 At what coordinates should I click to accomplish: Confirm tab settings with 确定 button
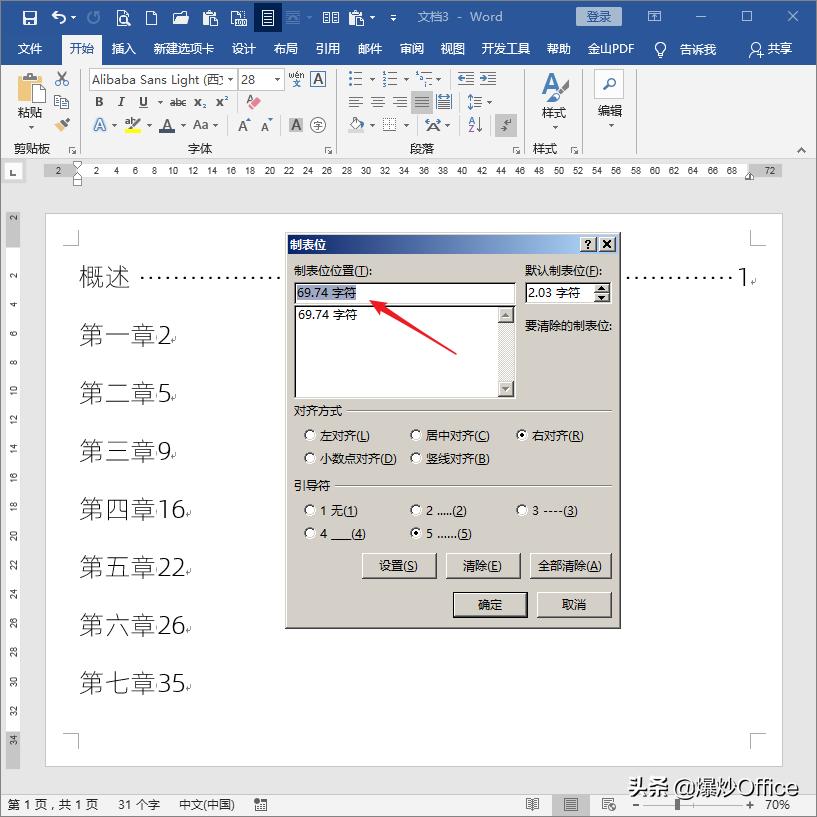pyautogui.click(x=490, y=604)
